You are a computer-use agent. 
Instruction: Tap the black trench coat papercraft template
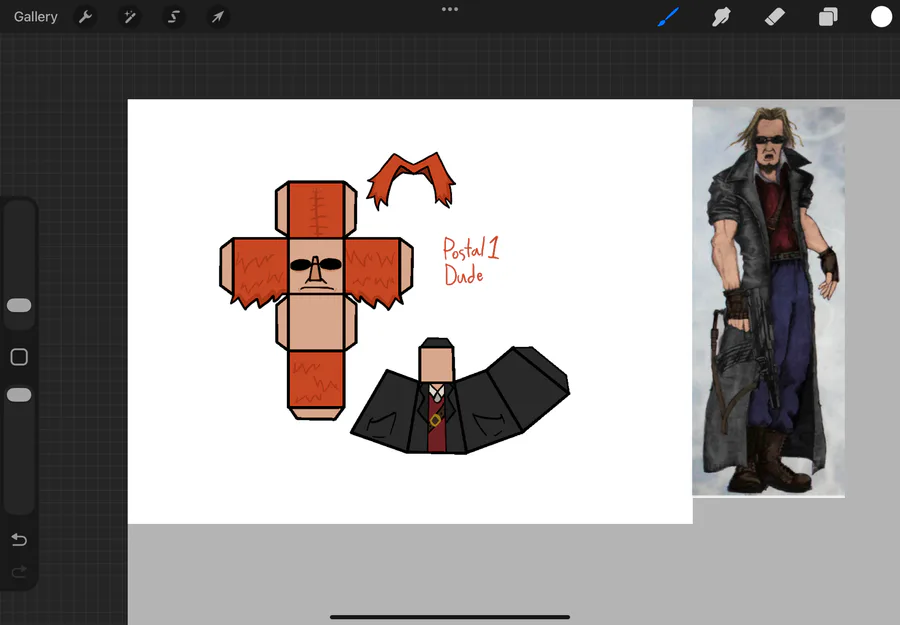[460, 397]
